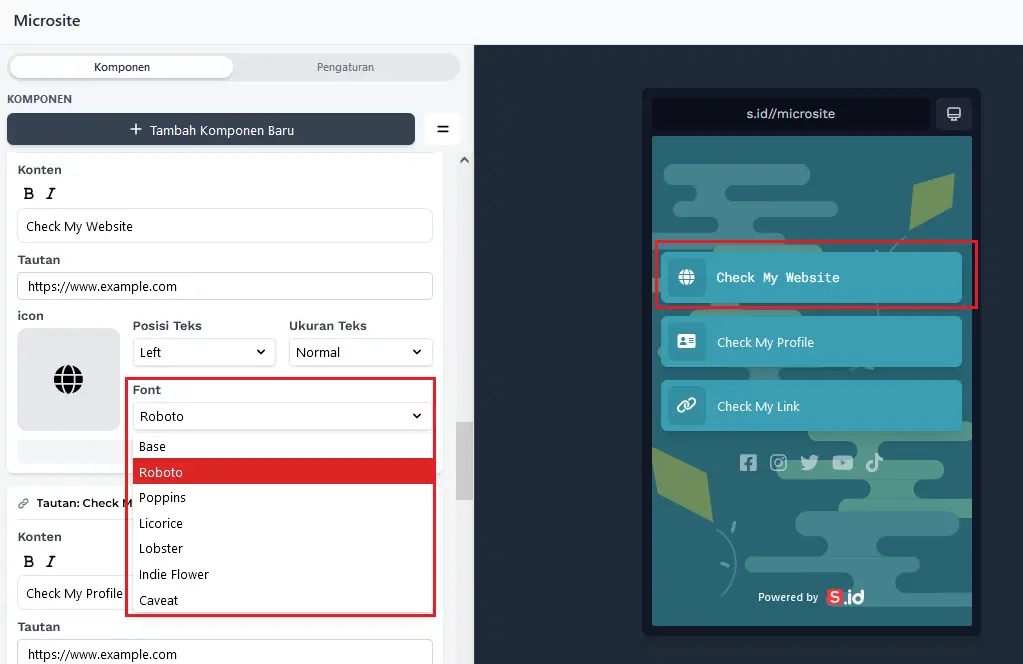
Task: Collapse the Font dropdown showing Roboto
Action: point(282,416)
